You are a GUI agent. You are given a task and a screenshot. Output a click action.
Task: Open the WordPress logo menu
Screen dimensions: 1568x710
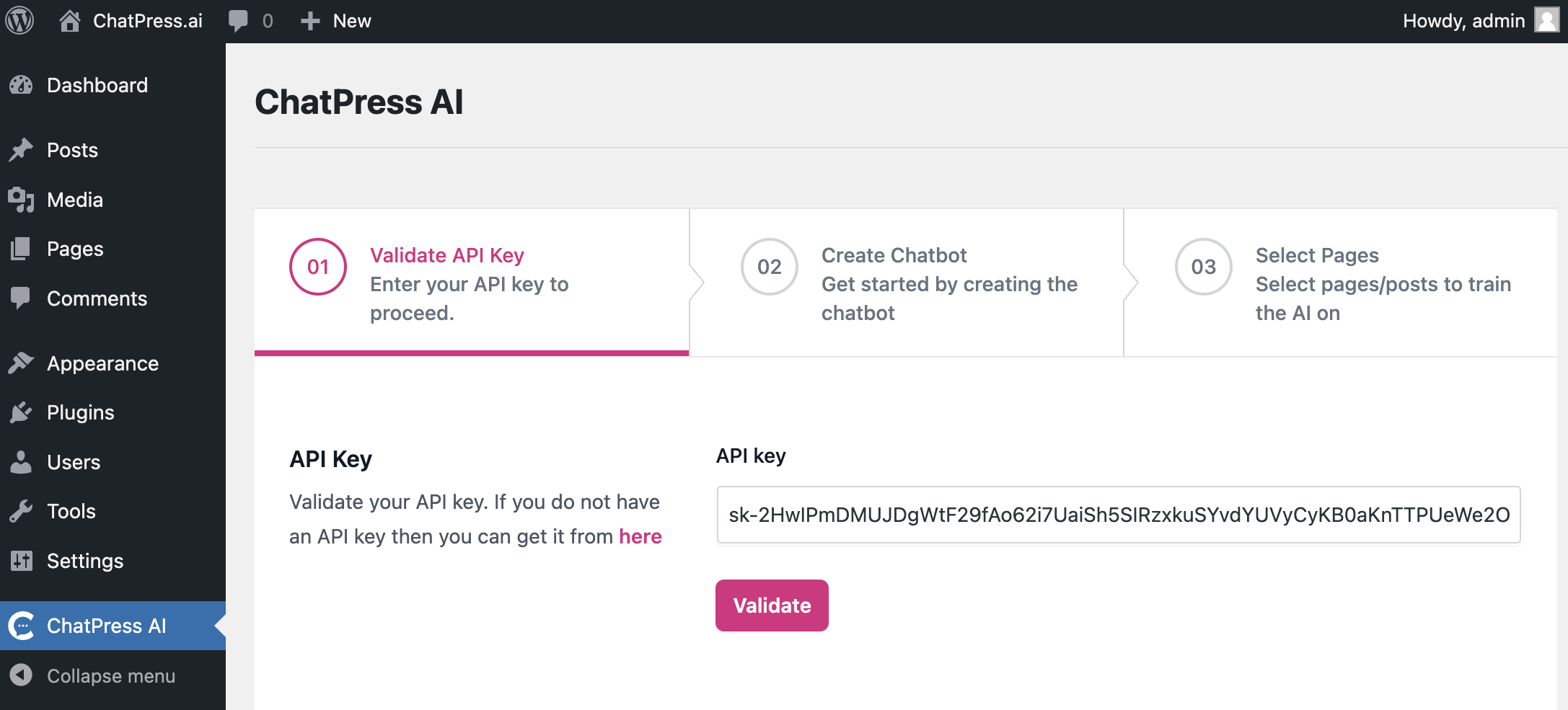point(21,20)
